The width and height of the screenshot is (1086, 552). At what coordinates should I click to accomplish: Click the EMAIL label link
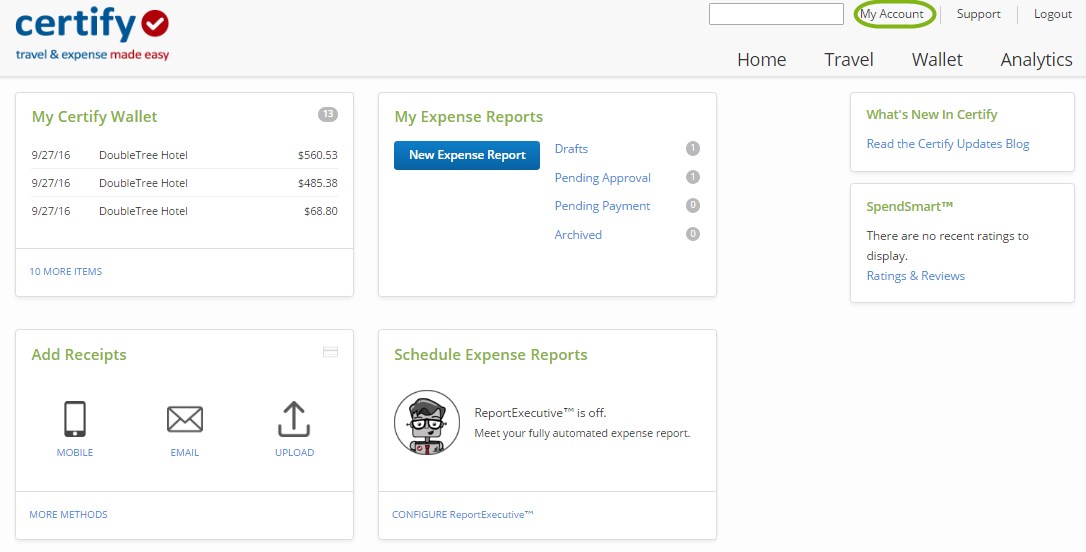(185, 452)
